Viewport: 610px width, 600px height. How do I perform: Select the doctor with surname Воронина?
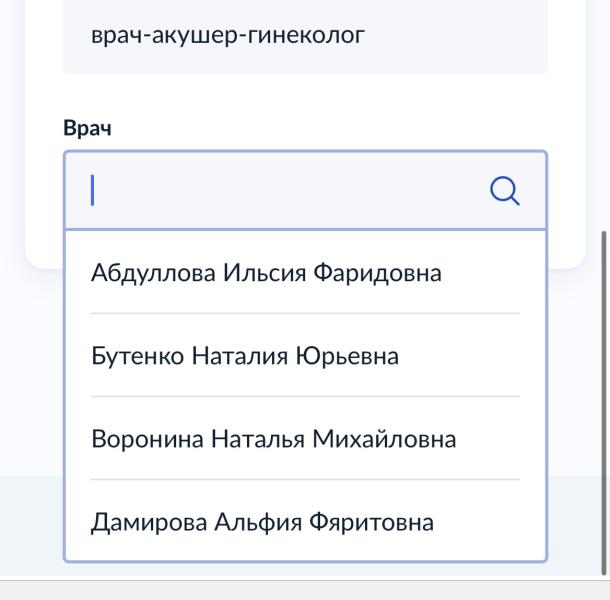tap(273, 439)
